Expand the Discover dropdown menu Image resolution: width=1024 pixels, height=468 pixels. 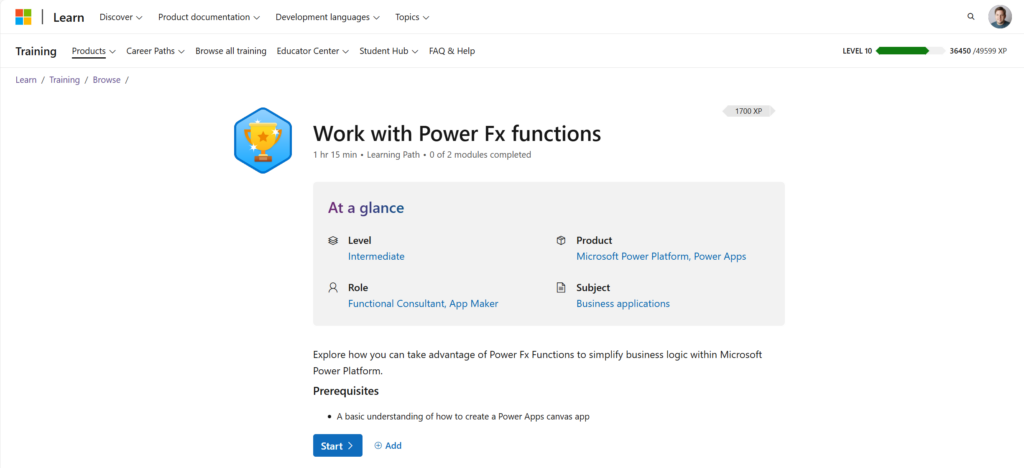pyautogui.click(x=121, y=17)
